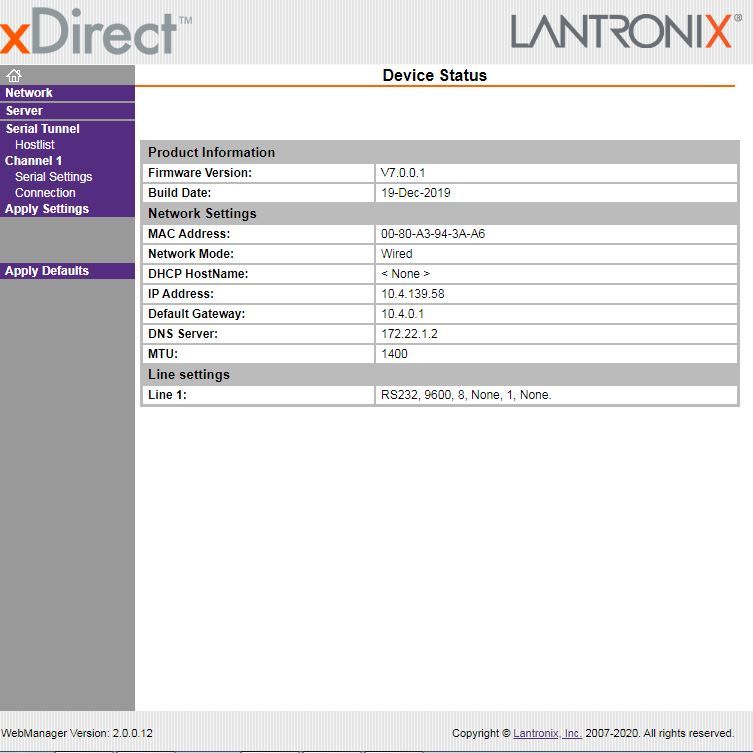The height and width of the screenshot is (753, 753).
Task: Click the IP Address label
Action: [x=181, y=294]
